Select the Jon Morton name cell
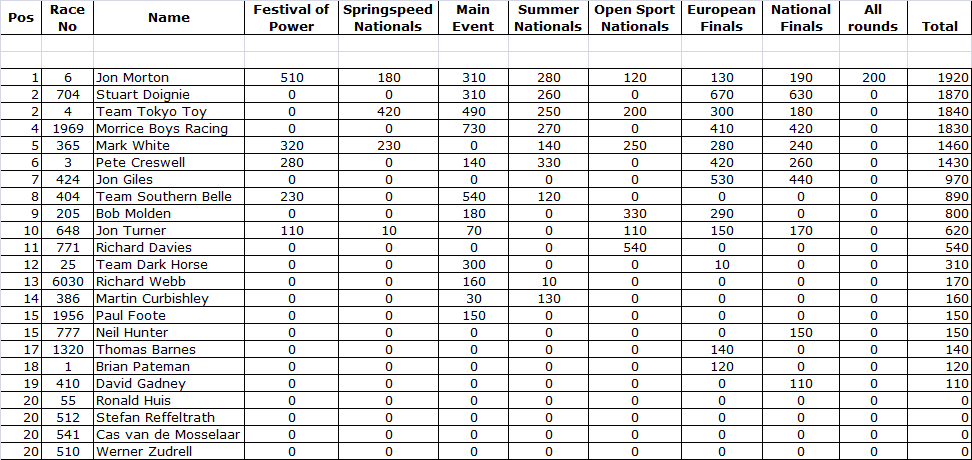 (x=132, y=77)
